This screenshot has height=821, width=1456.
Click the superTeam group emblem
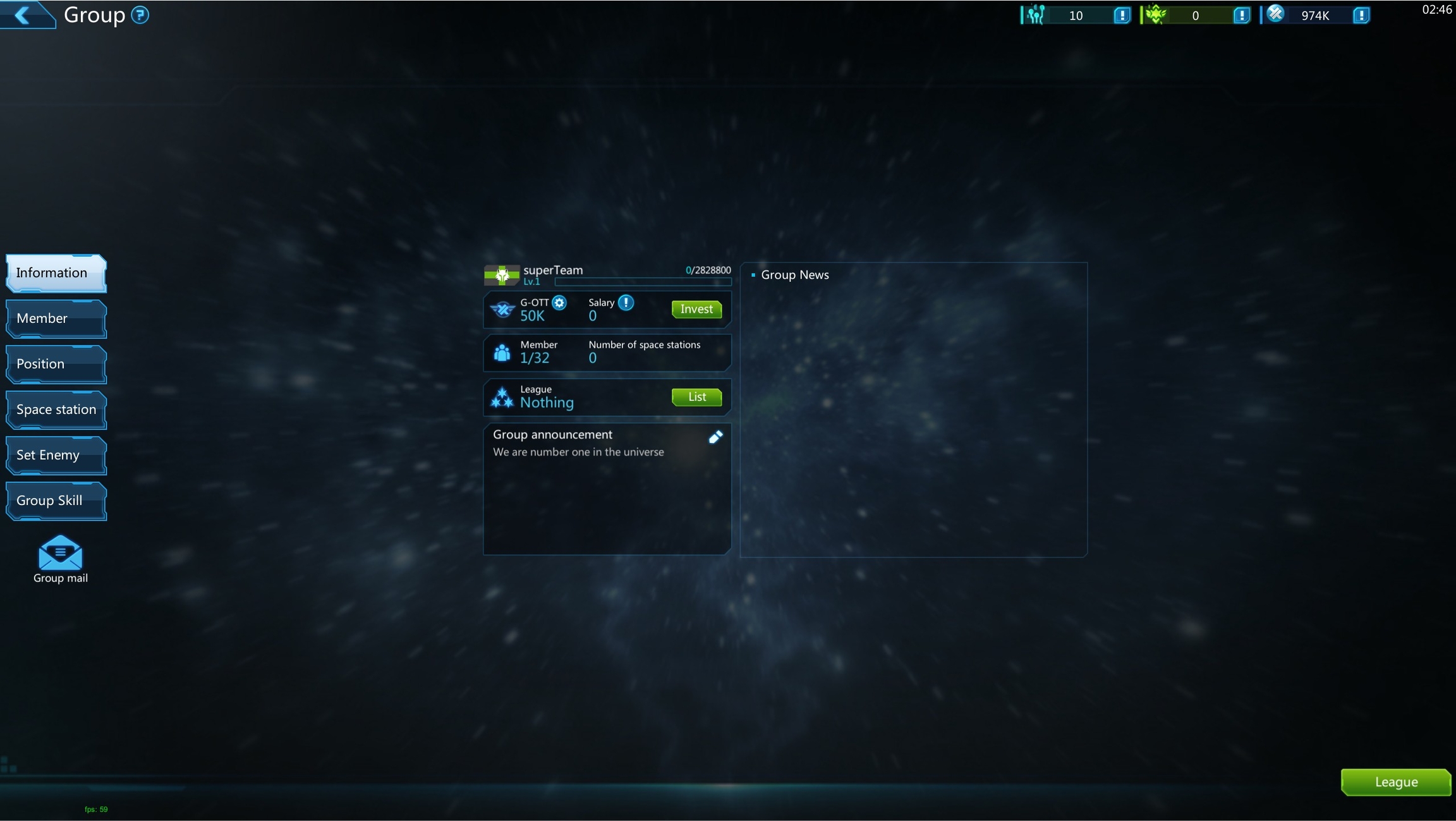coord(502,275)
